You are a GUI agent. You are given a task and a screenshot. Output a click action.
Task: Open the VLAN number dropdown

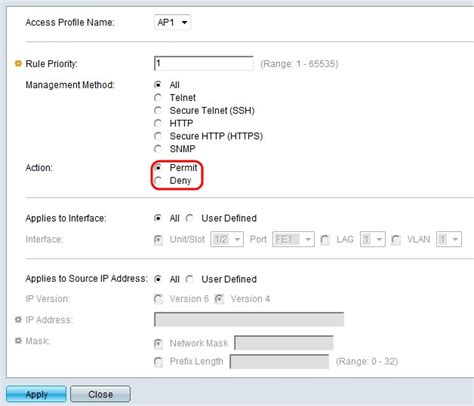pos(449,239)
